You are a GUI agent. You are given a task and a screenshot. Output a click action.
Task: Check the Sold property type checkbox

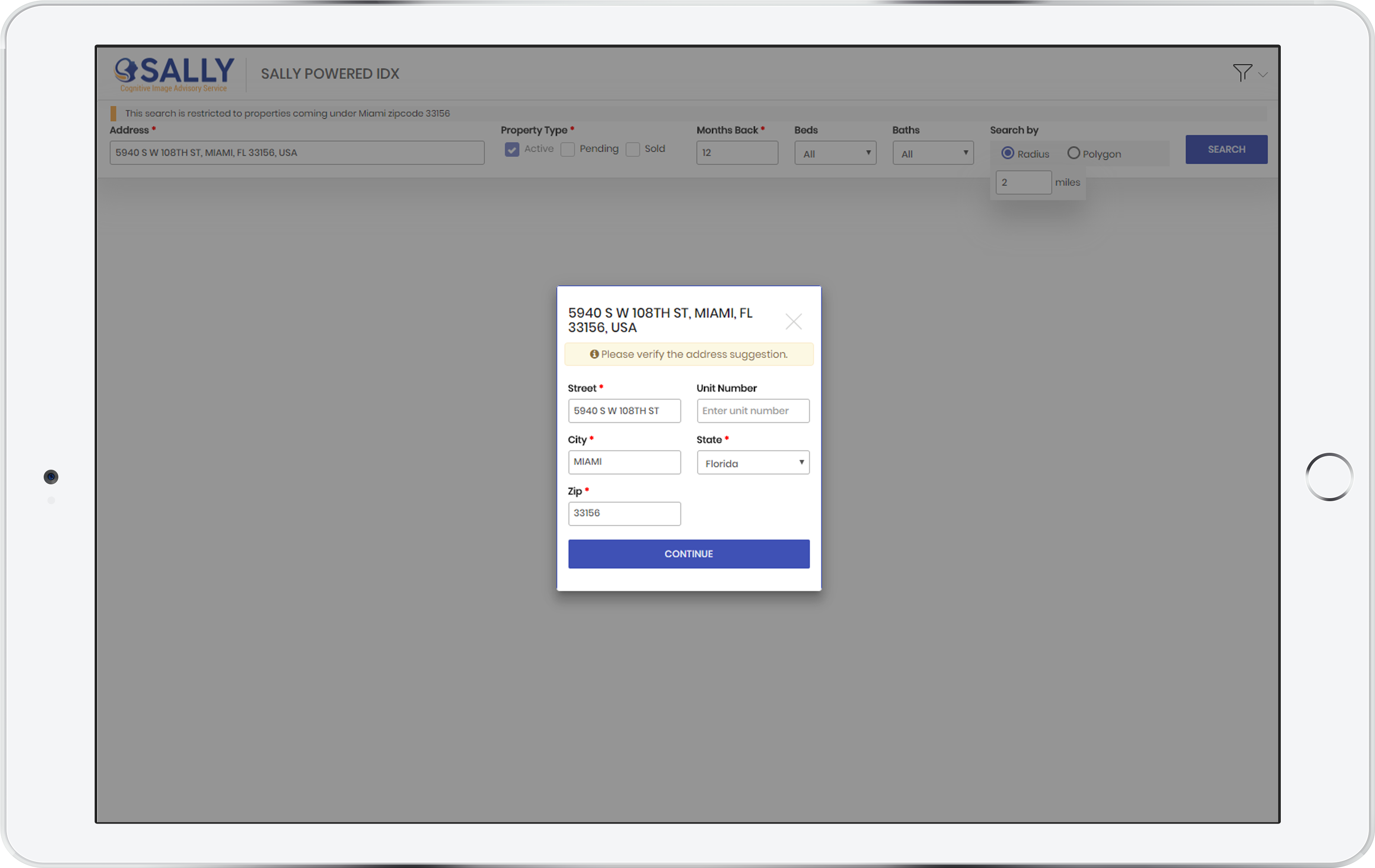click(633, 149)
